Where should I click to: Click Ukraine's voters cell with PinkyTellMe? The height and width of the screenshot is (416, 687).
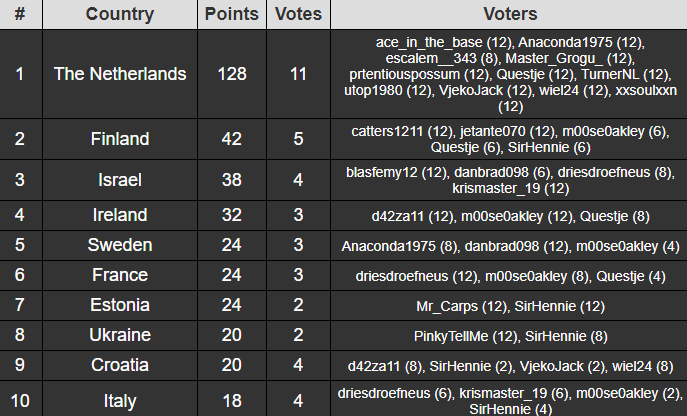510,336
